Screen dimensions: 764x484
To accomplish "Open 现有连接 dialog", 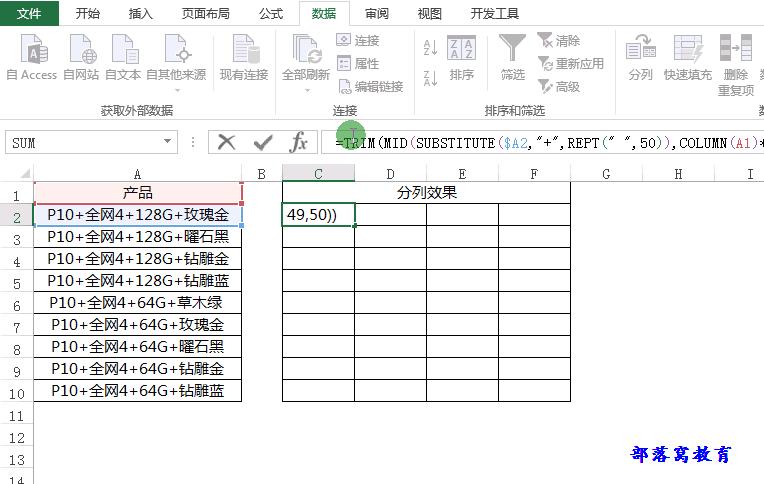I will pyautogui.click(x=244, y=57).
